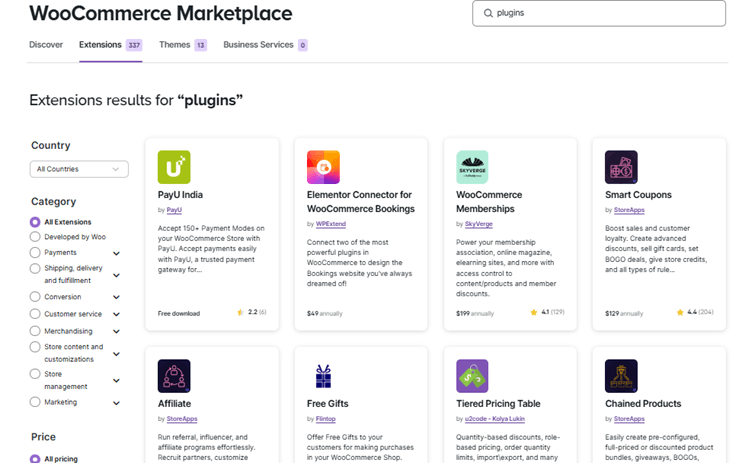Image resolution: width=755 pixels, height=463 pixels.
Task: Expand the Shipping, delivery and fulfillment chevron
Action: click(116, 275)
